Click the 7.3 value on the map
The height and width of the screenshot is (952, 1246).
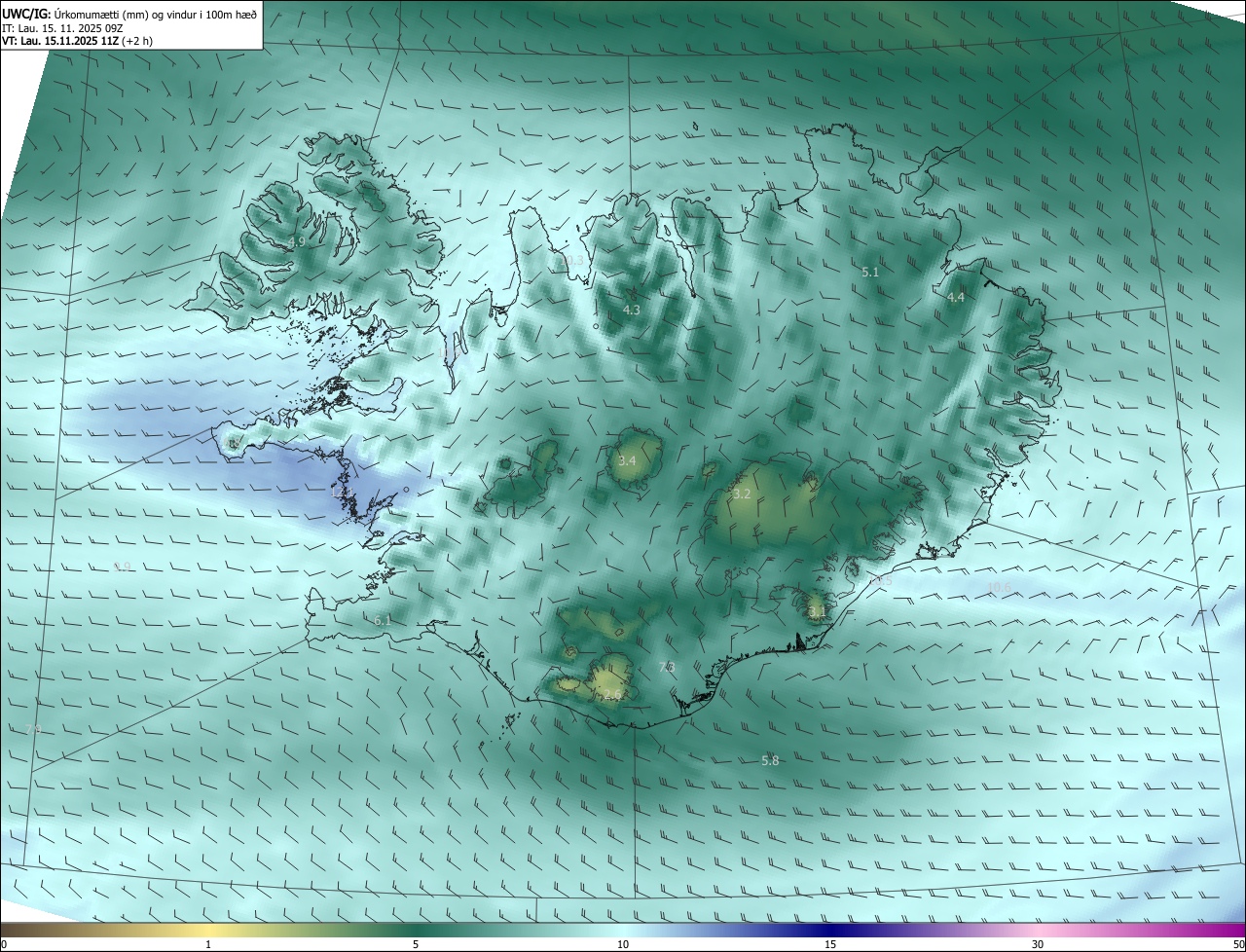tap(667, 667)
